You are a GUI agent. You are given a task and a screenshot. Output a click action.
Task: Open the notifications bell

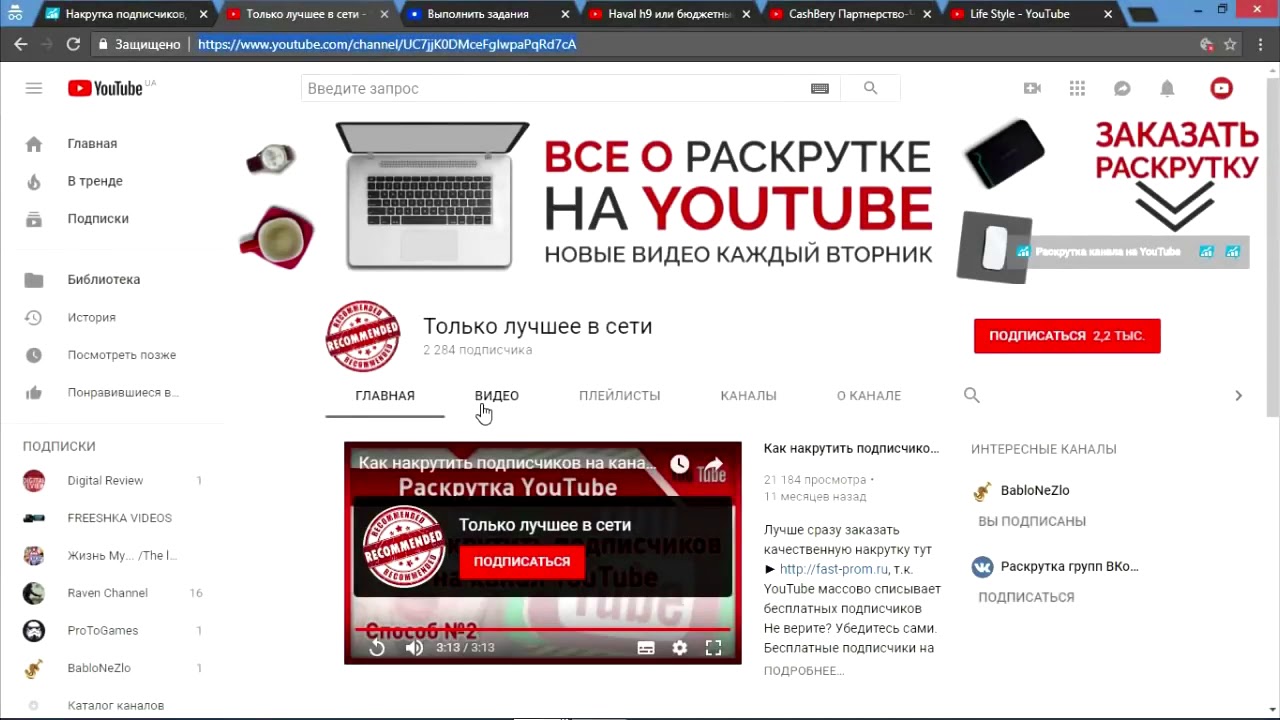pyautogui.click(x=1167, y=88)
